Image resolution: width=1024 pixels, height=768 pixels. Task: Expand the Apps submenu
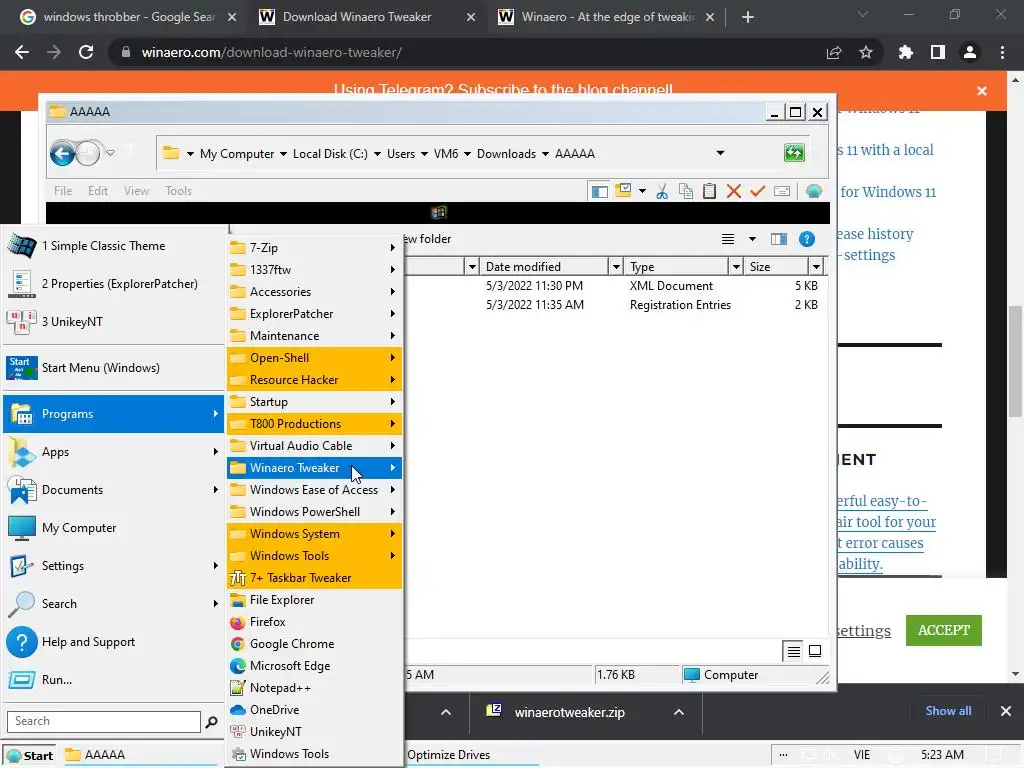[x=114, y=452]
